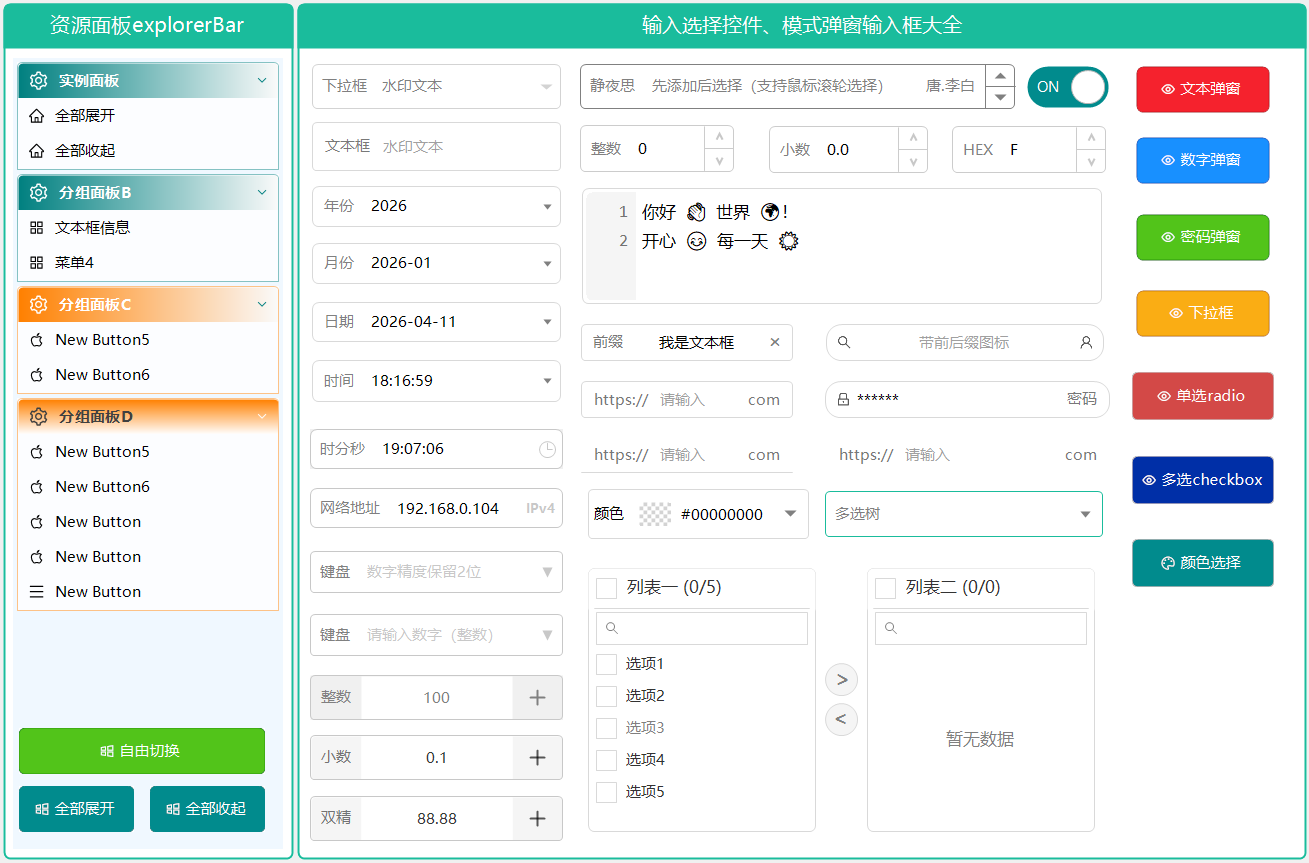This screenshot has height=863, width=1309.
Task: Click the gear icon on 分组面板C header
Action: (39, 305)
